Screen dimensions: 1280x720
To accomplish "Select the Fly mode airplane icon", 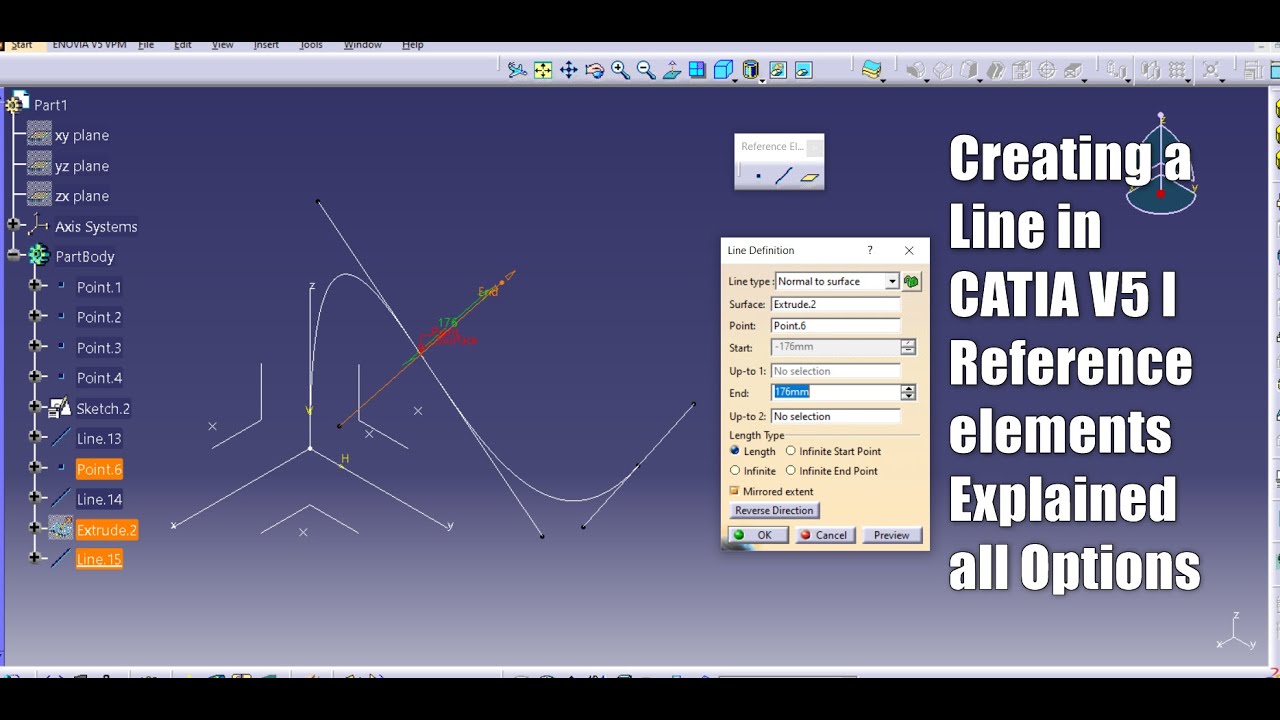I will click(x=517, y=70).
